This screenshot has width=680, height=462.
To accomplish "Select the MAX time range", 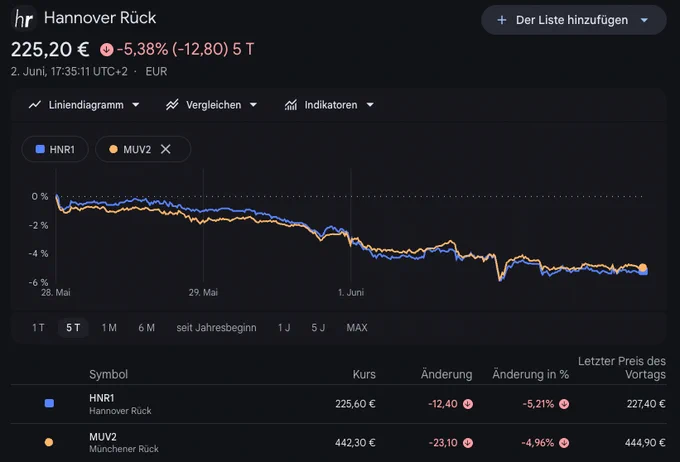I will pos(357,328).
